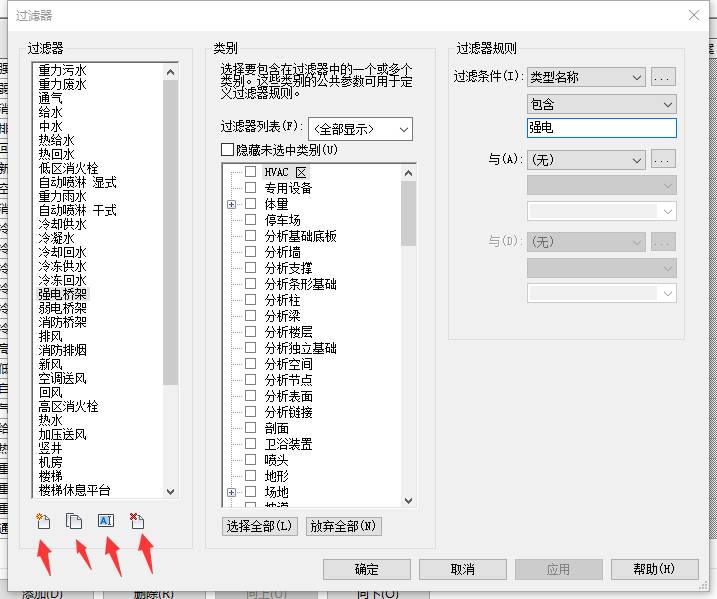The width and height of the screenshot is (717, 599).
Task: Click the Delete filter icon
Action: click(137, 520)
